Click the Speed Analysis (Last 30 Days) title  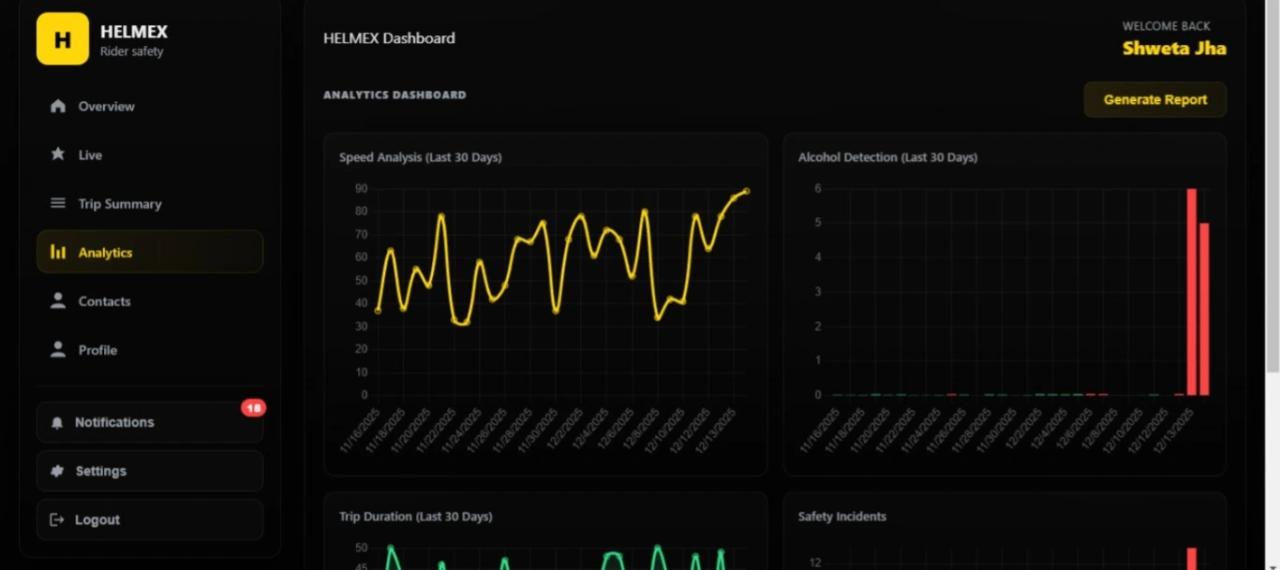coord(420,158)
